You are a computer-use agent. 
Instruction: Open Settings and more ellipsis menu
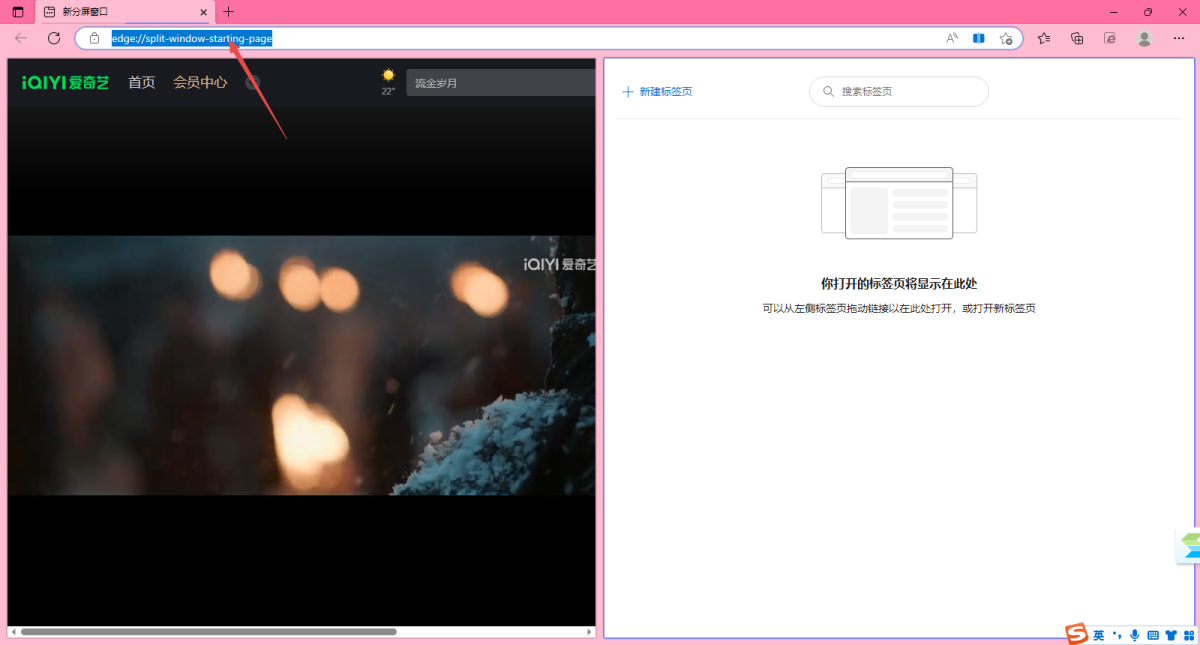coord(1178,38)
